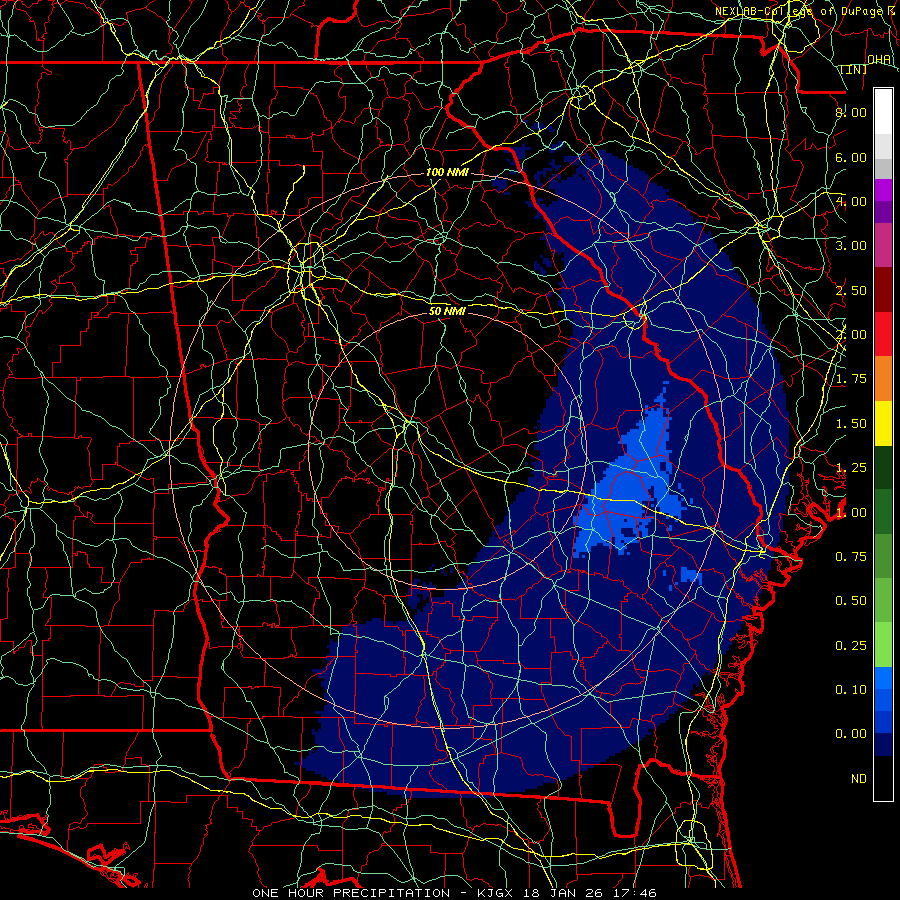This screenshot has width=900, height=900.
Task: Click the 2.50 legend value
Action: click(x=851, y=290)
